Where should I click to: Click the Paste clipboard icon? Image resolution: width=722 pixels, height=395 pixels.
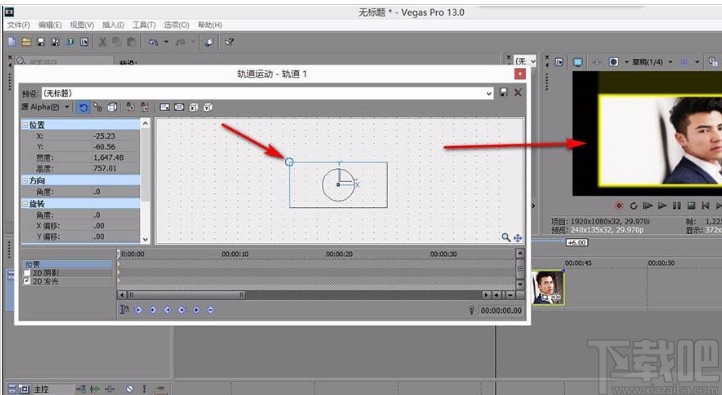click(131, 42)
